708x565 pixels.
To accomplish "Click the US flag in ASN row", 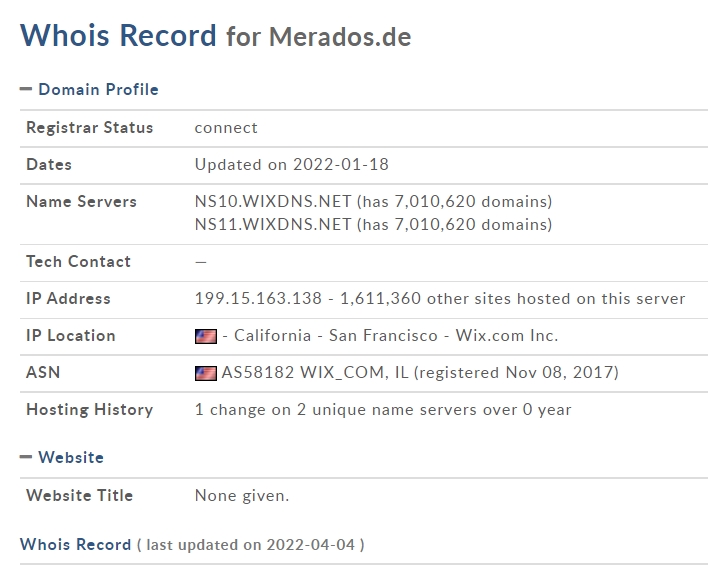I will coord(206,373).
